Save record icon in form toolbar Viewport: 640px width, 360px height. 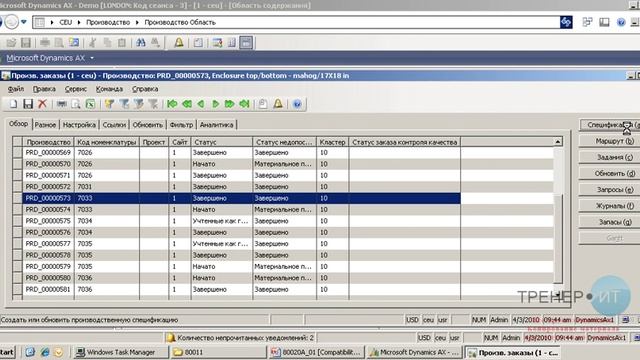pyautogui.click(x=28, y=104)
